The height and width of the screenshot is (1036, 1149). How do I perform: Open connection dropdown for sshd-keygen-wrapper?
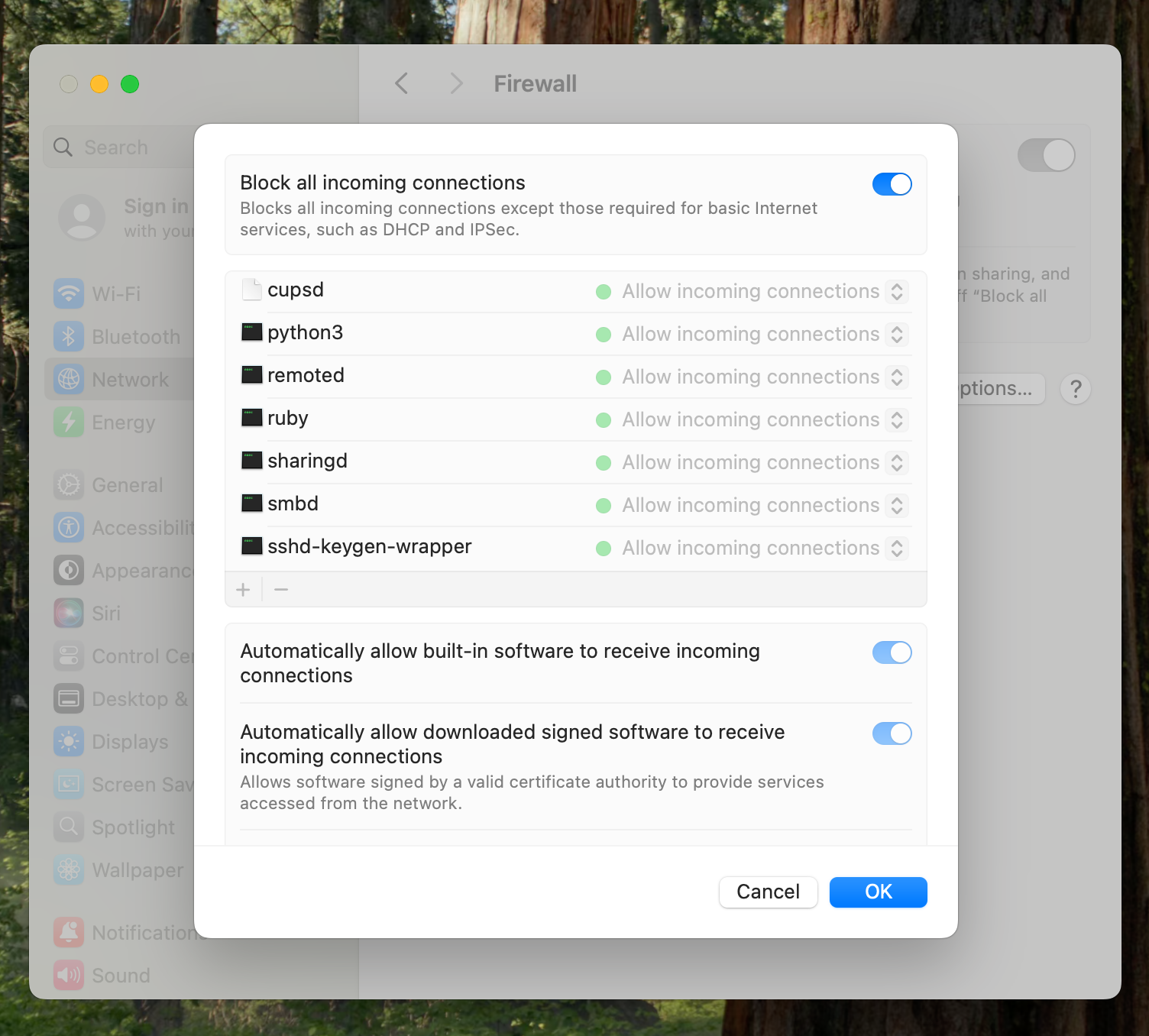pos(897,548)
